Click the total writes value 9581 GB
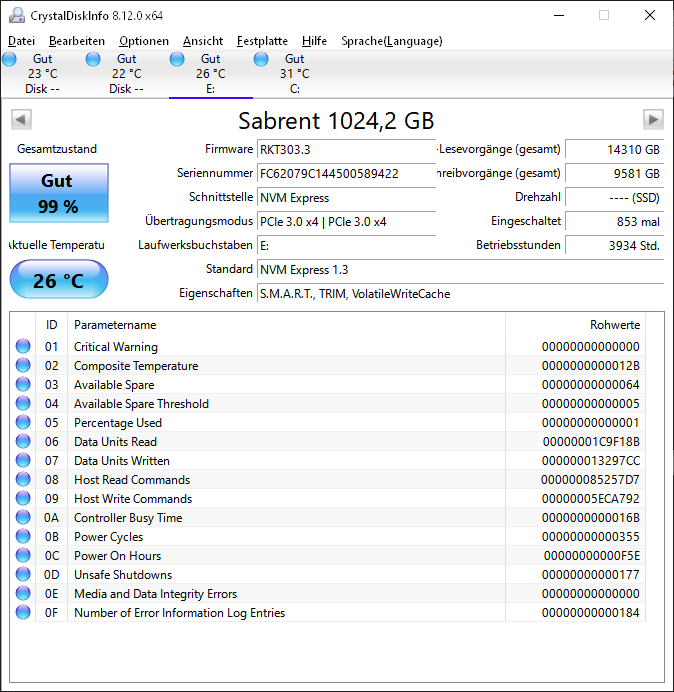674x692 pixels. 614,173
